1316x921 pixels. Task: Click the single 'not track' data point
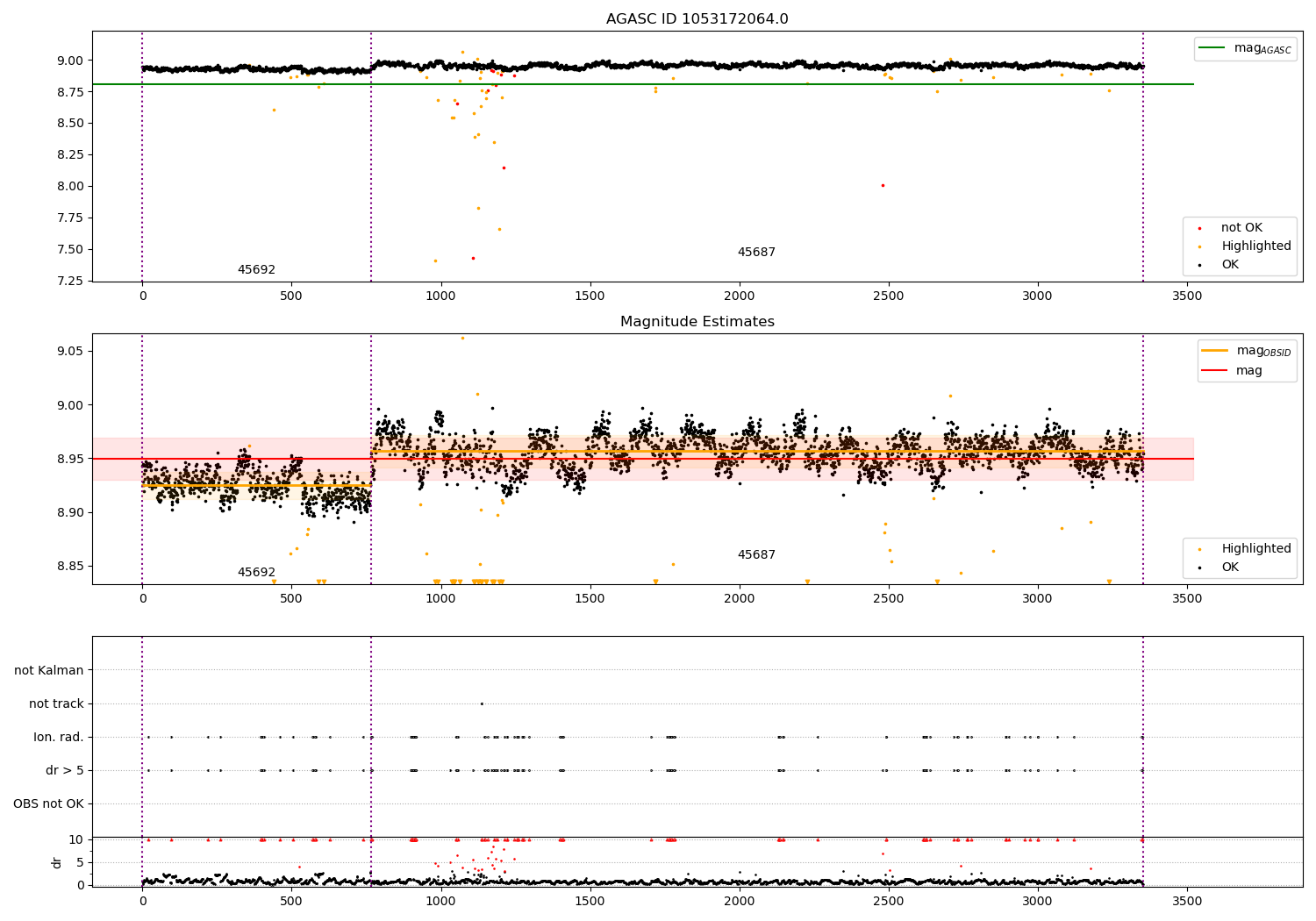click(482, 703)
